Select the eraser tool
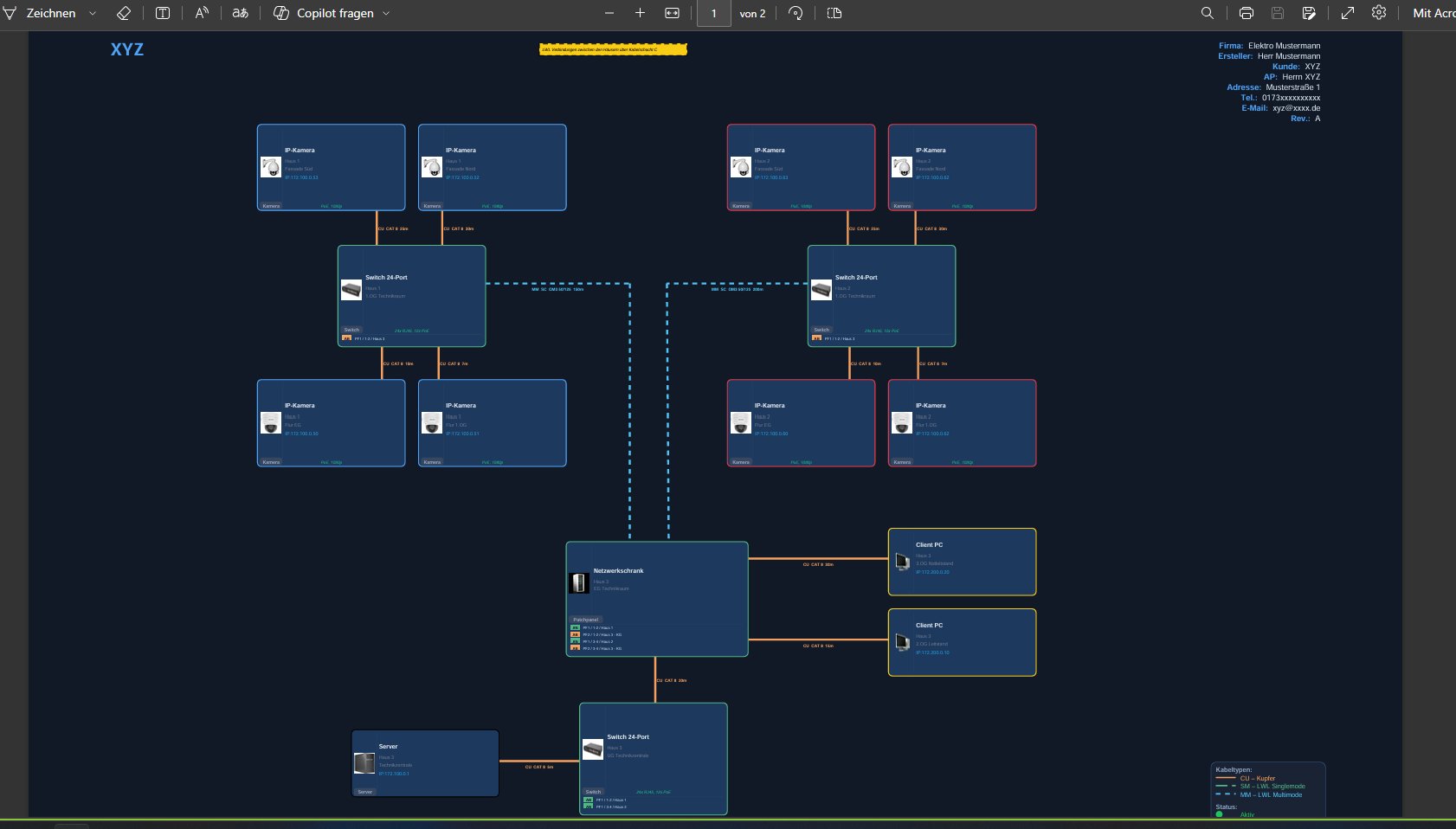Image resolution: width=1456 pixels, height=829 pixels. click(123, 13)
